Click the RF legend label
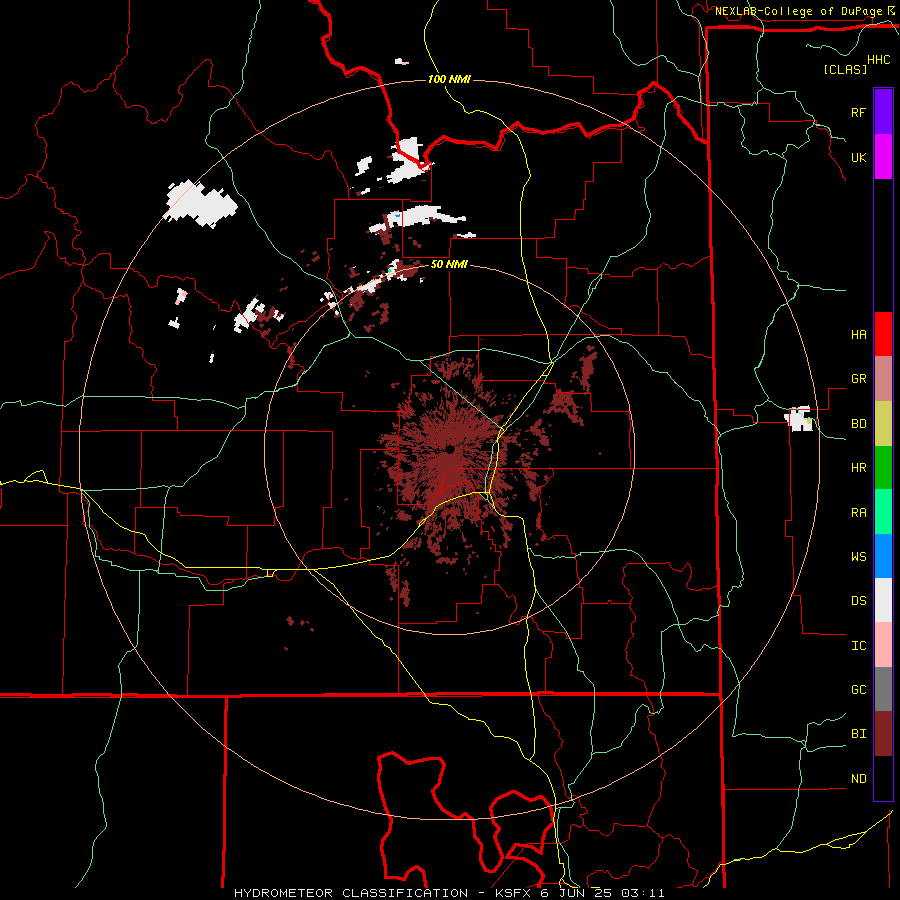 859,112
